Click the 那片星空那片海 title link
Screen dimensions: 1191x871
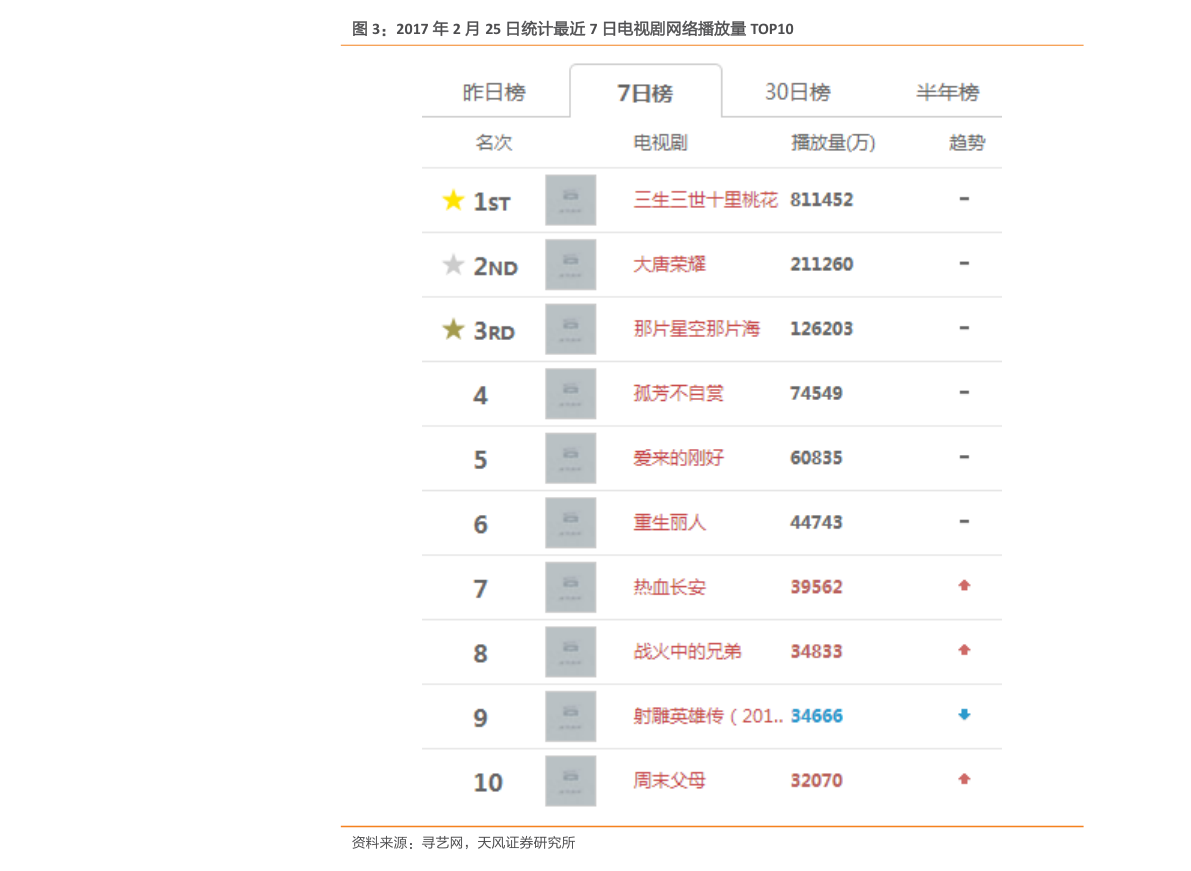[x=697, y=329]
